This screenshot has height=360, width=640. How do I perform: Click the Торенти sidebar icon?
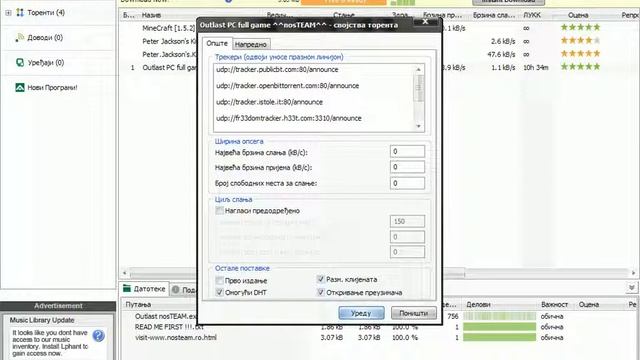pyautogui.click(x=20, y=13)
